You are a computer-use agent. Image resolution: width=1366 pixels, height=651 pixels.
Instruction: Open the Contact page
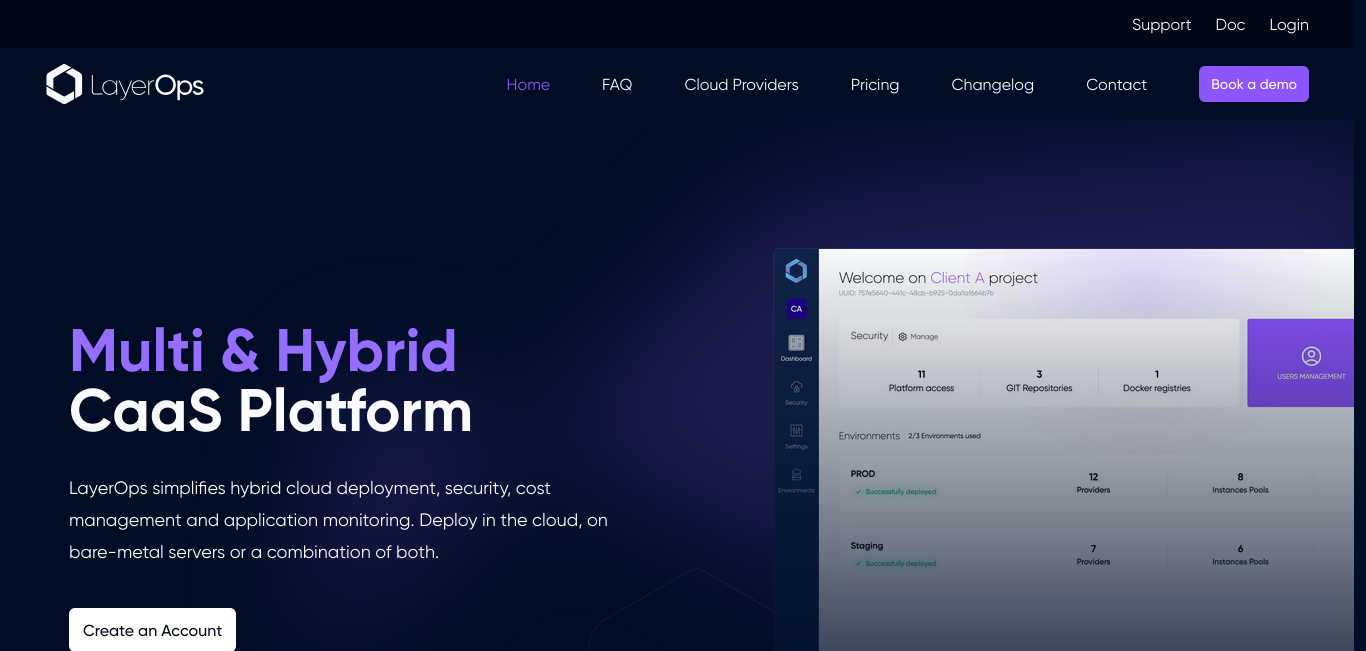point(1116,85)
